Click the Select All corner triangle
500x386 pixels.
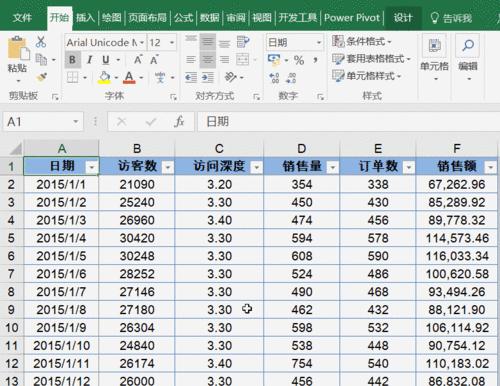pos(15,149)
